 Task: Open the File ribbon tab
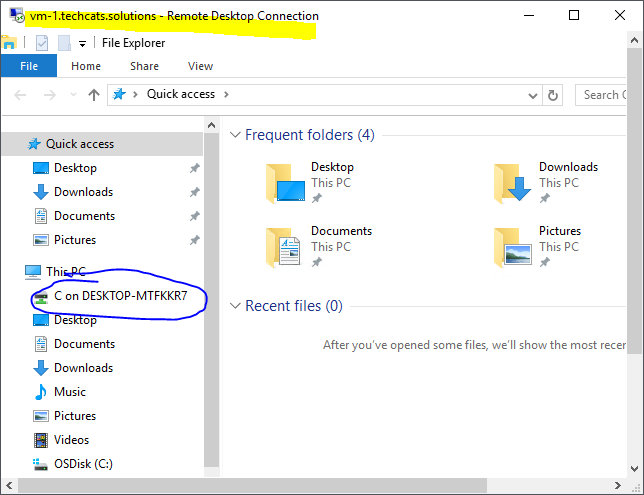coord(29,66)
